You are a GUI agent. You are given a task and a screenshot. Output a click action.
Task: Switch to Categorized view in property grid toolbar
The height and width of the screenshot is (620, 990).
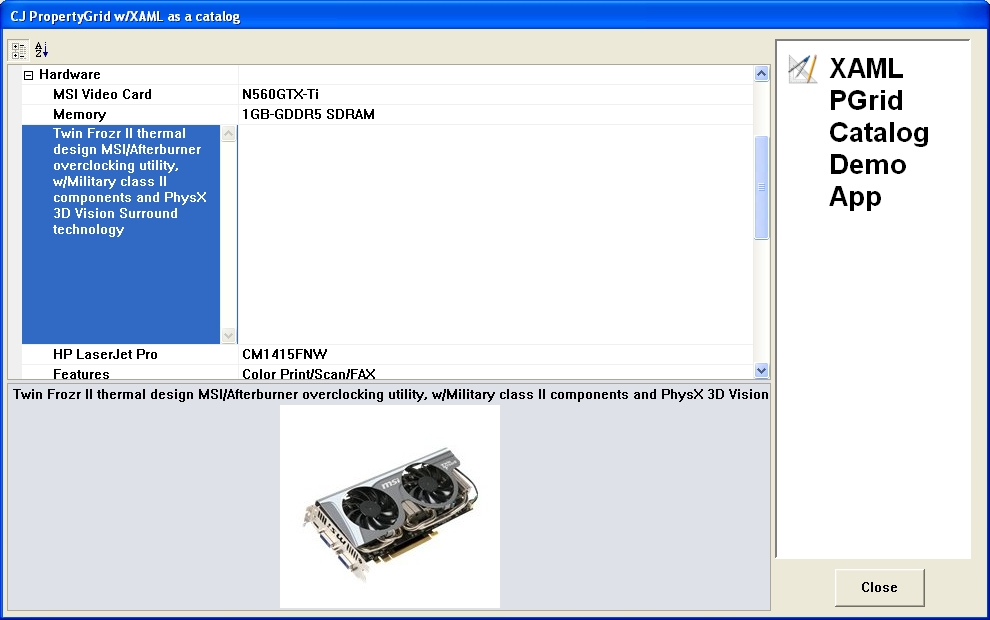coord(18,50)
